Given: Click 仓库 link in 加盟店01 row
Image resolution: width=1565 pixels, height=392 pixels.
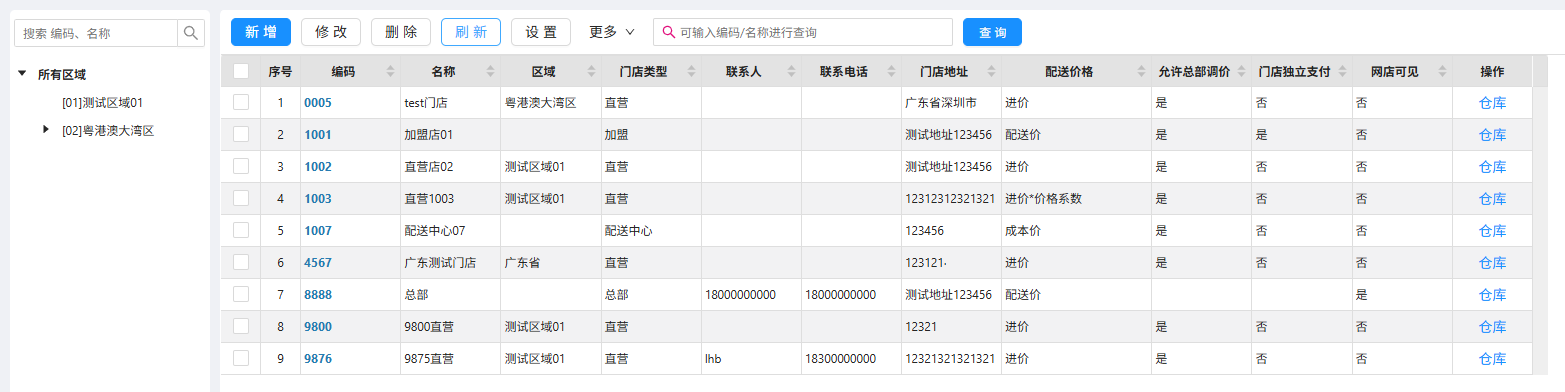Looking at the screenshot, I should click(x=1492, y=135).
